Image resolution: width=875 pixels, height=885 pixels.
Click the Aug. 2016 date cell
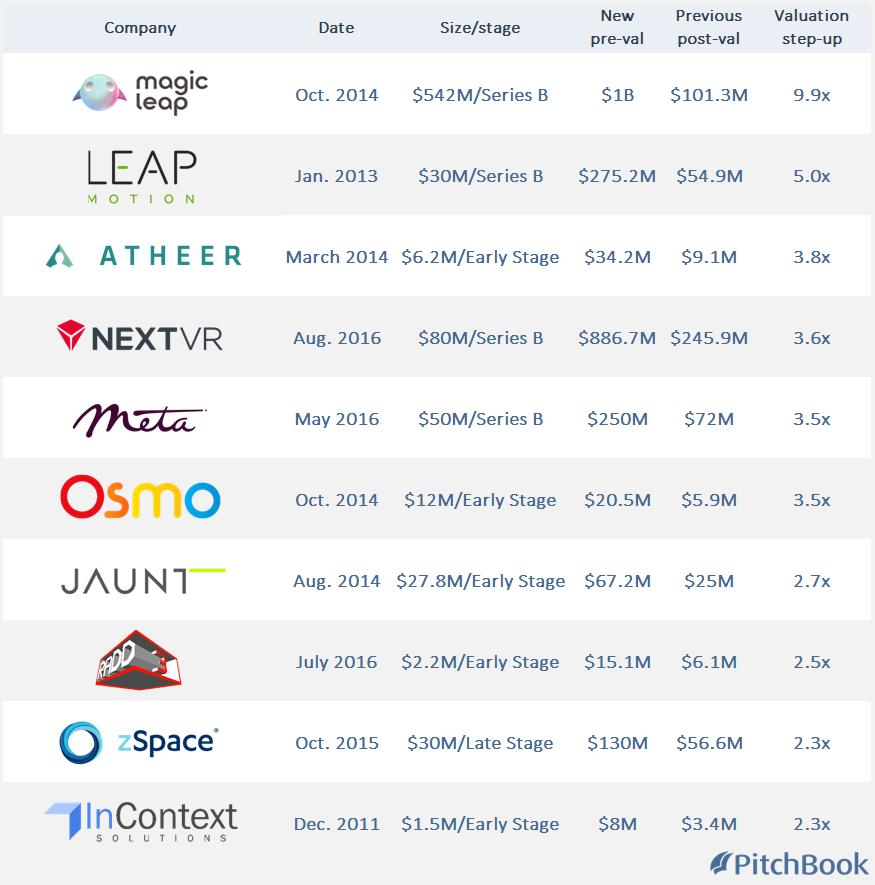point(337,338)
